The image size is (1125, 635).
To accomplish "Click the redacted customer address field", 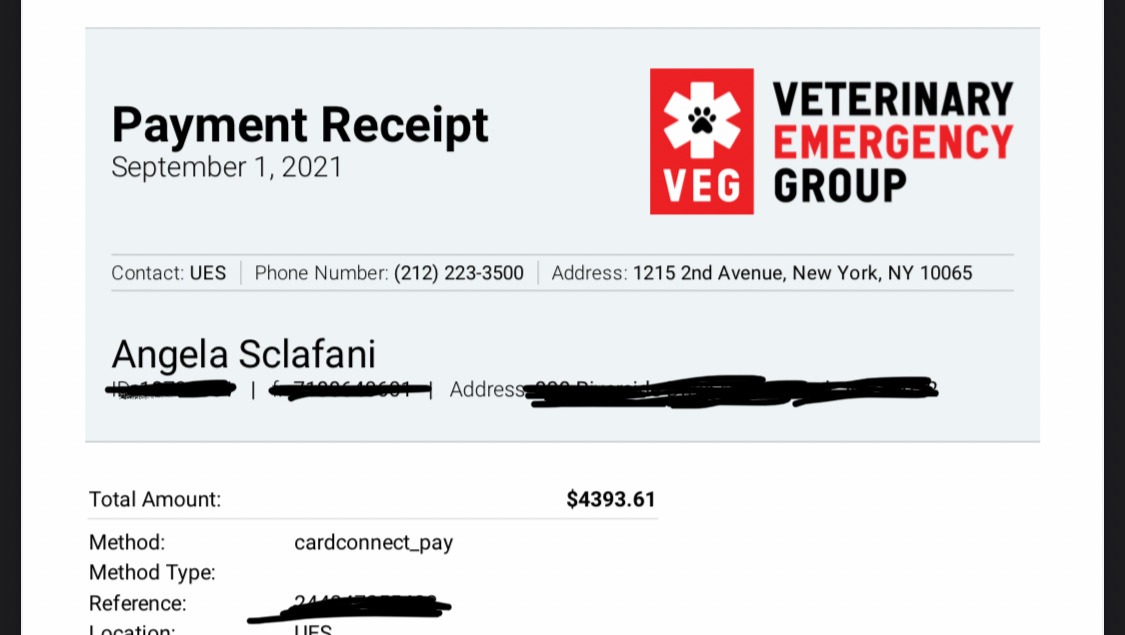I will (732, 391).
